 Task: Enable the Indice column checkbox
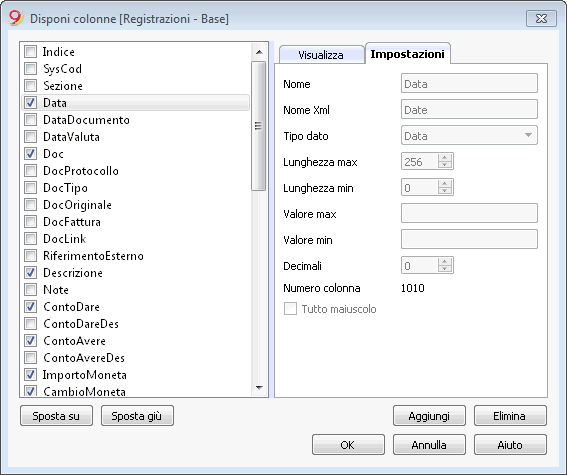point(30,52)
